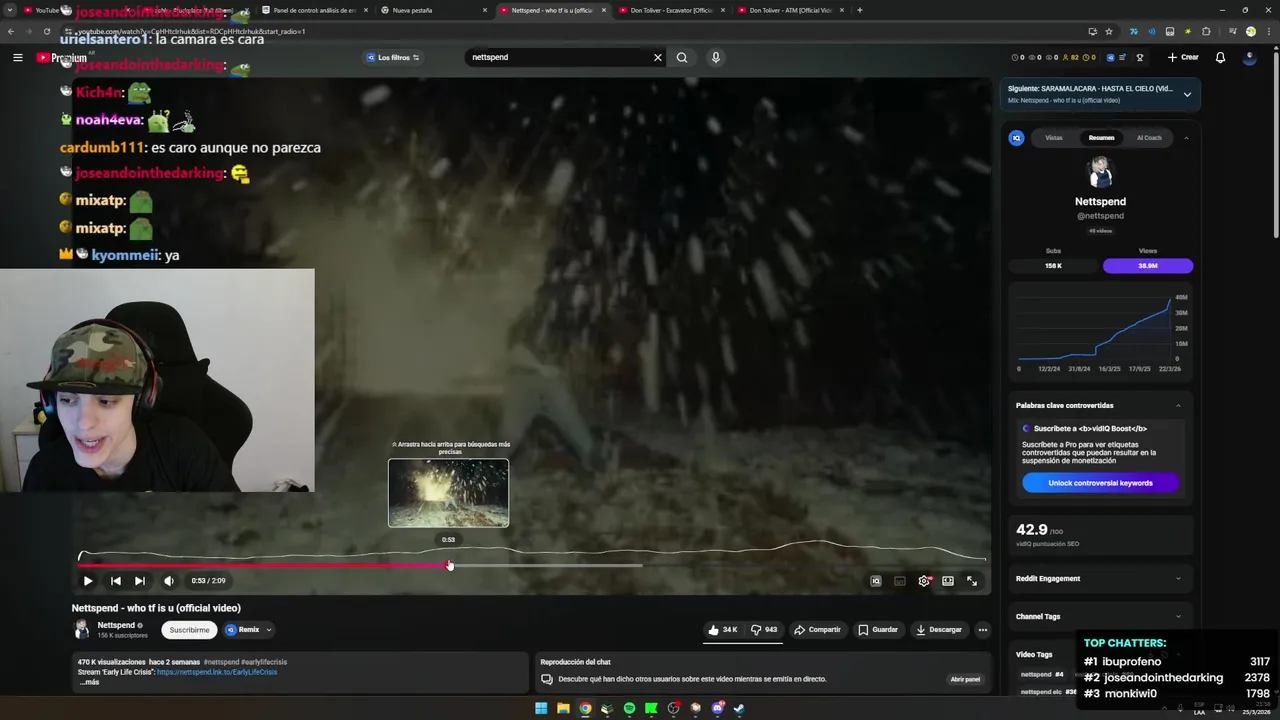Screen dimensions: 1280x720
Task: Enter fullscreen mode
Action: [972, 581]
